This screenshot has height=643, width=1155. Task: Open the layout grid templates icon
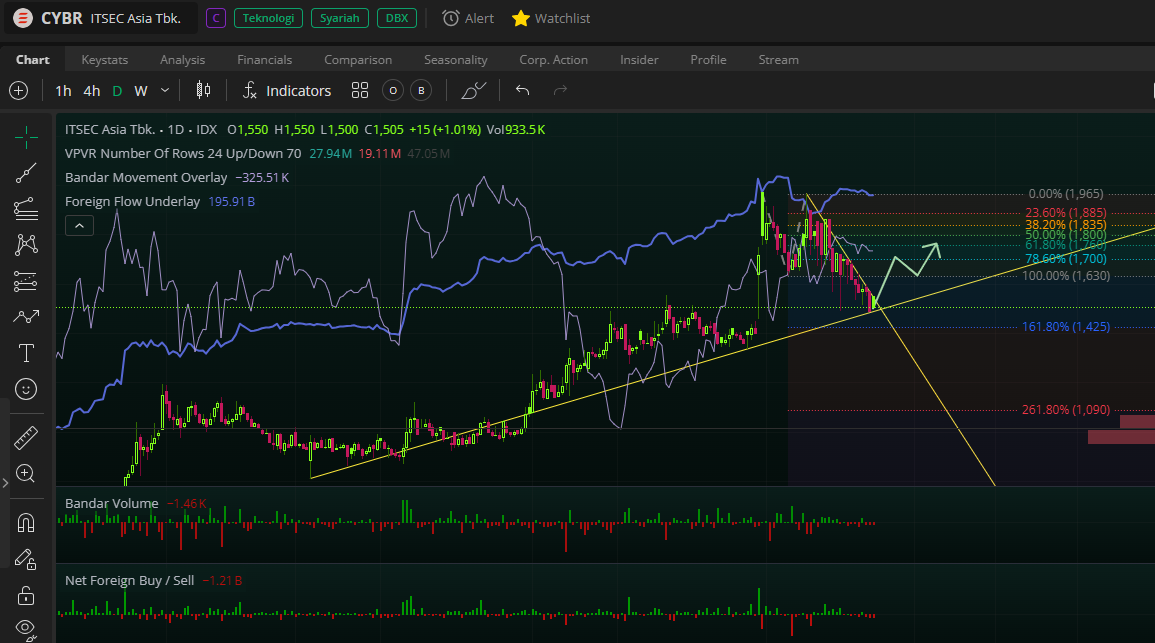360,91
